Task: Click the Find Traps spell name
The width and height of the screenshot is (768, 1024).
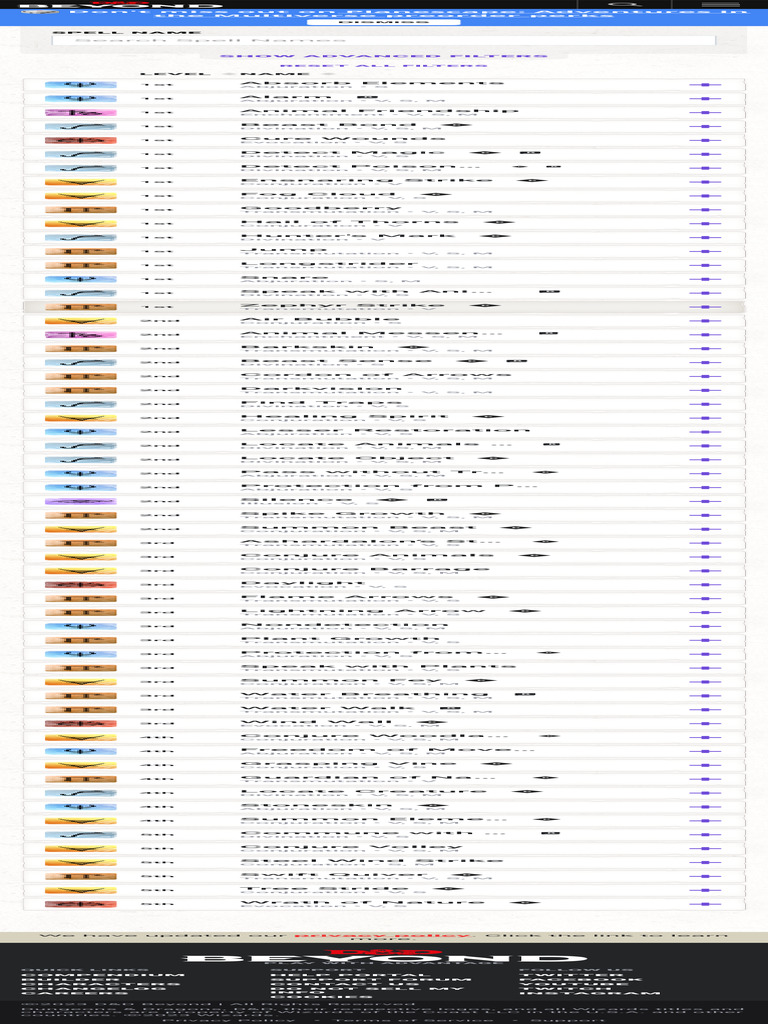Action: (319, 402)
